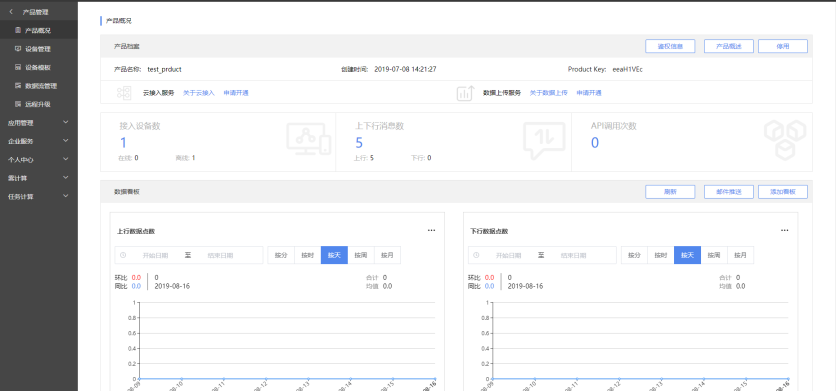
Task: Click the 停用 button
Action: (x=783, y=46)
